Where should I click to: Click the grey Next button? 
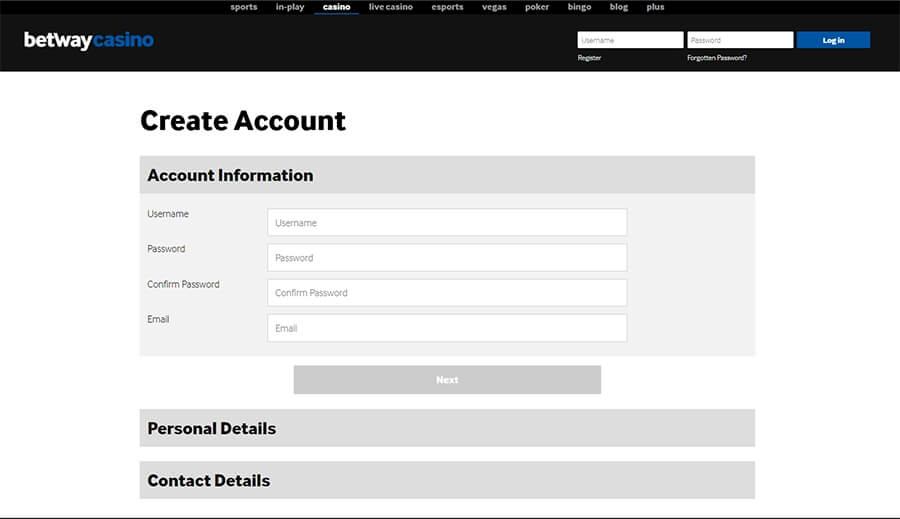click(447, 379)
